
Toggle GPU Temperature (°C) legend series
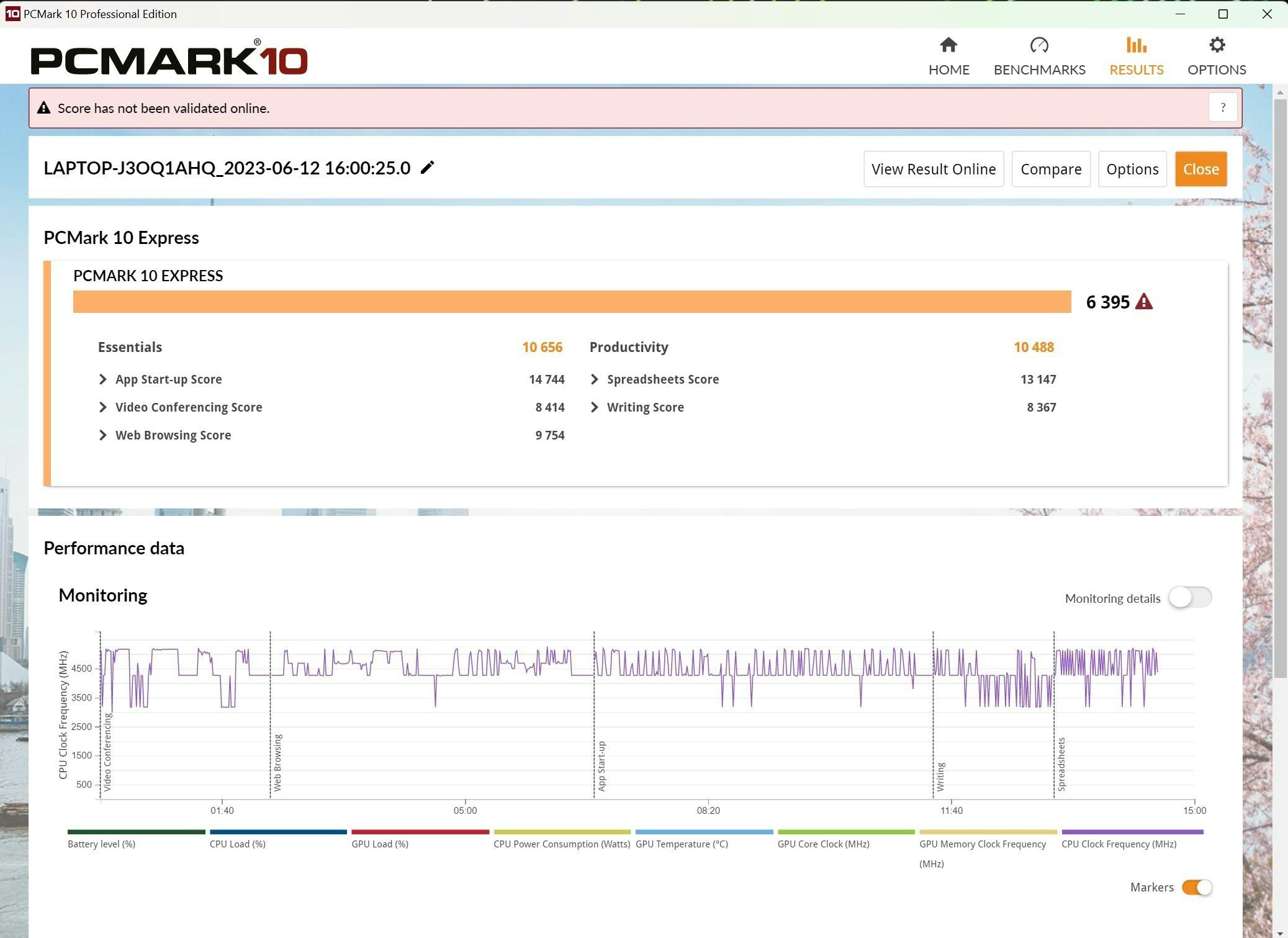pyautogui.click(x=704, y=838)
